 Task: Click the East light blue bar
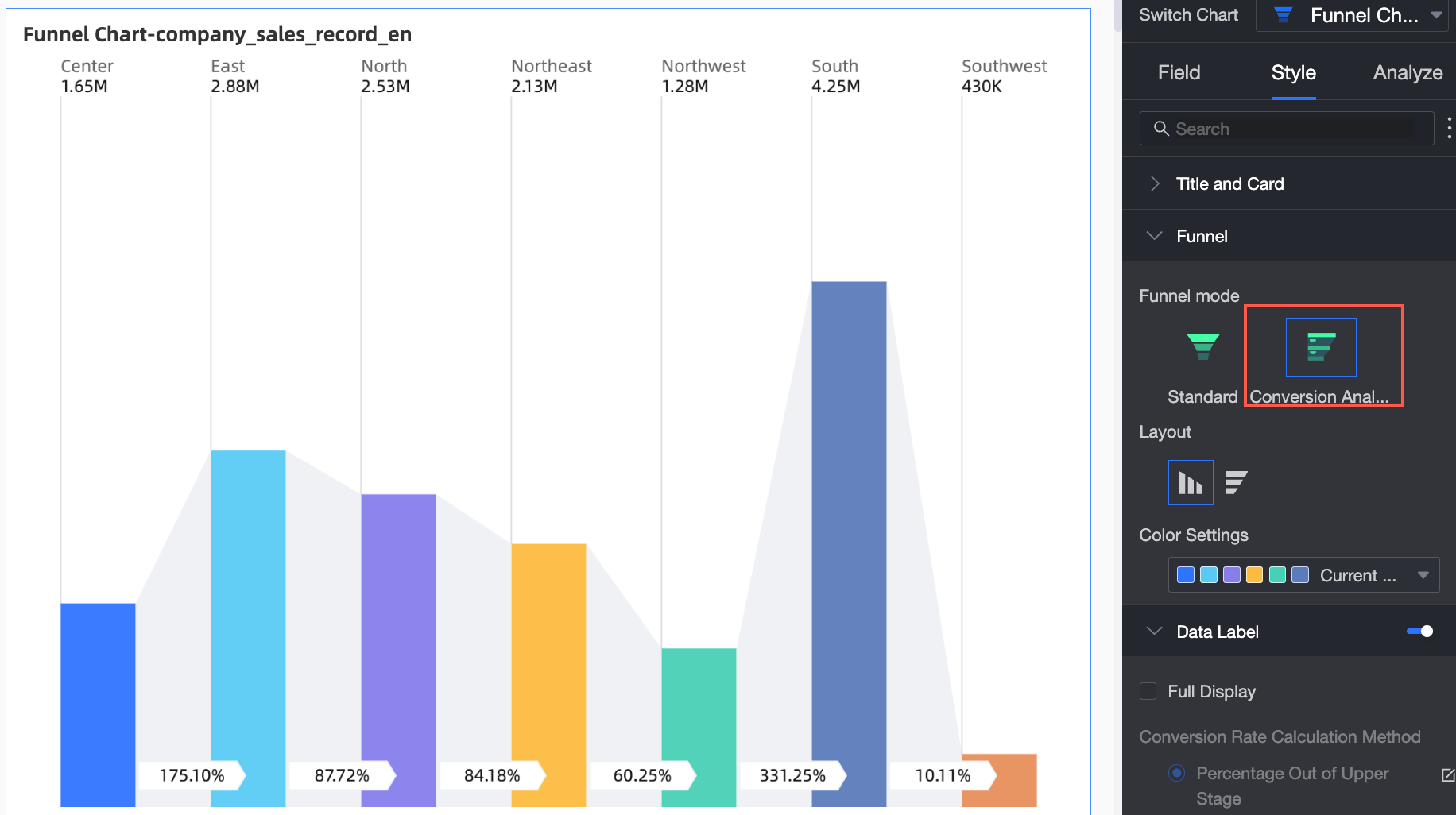point(248,628)
